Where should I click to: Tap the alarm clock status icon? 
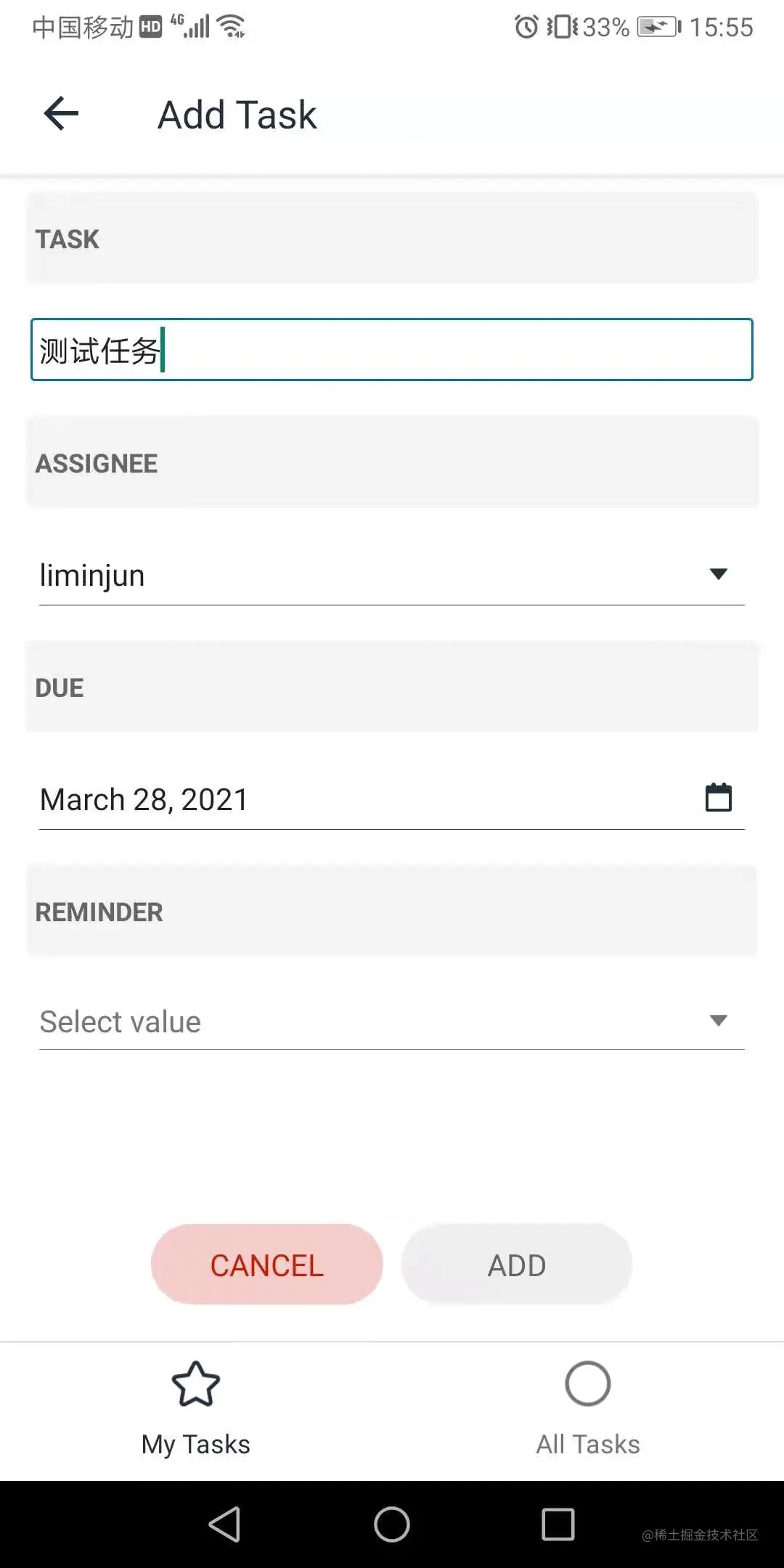click(526, 27)
